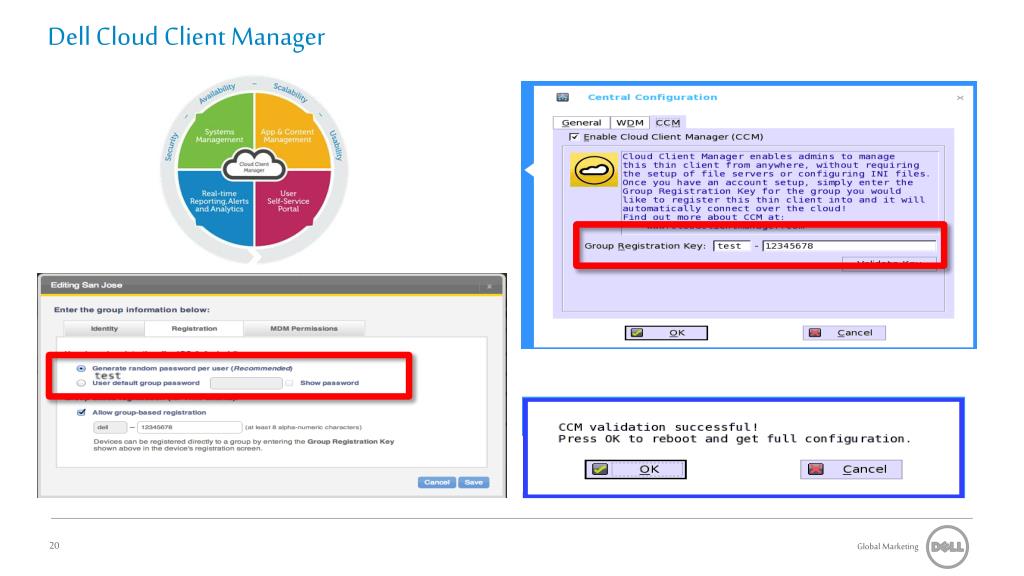Screen dimensions: 1024x576
Task: Switch to the WDM tab
Action: coord(630,123)
